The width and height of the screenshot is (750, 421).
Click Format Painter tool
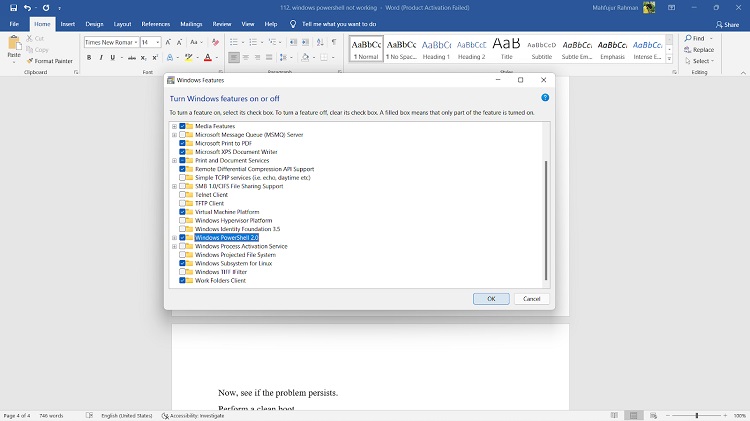pos(49,61)
